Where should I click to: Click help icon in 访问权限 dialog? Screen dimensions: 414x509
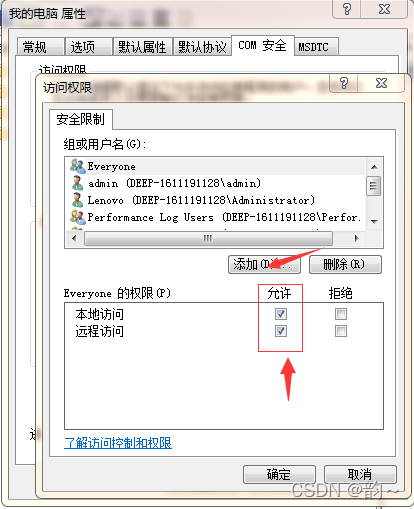344,83
